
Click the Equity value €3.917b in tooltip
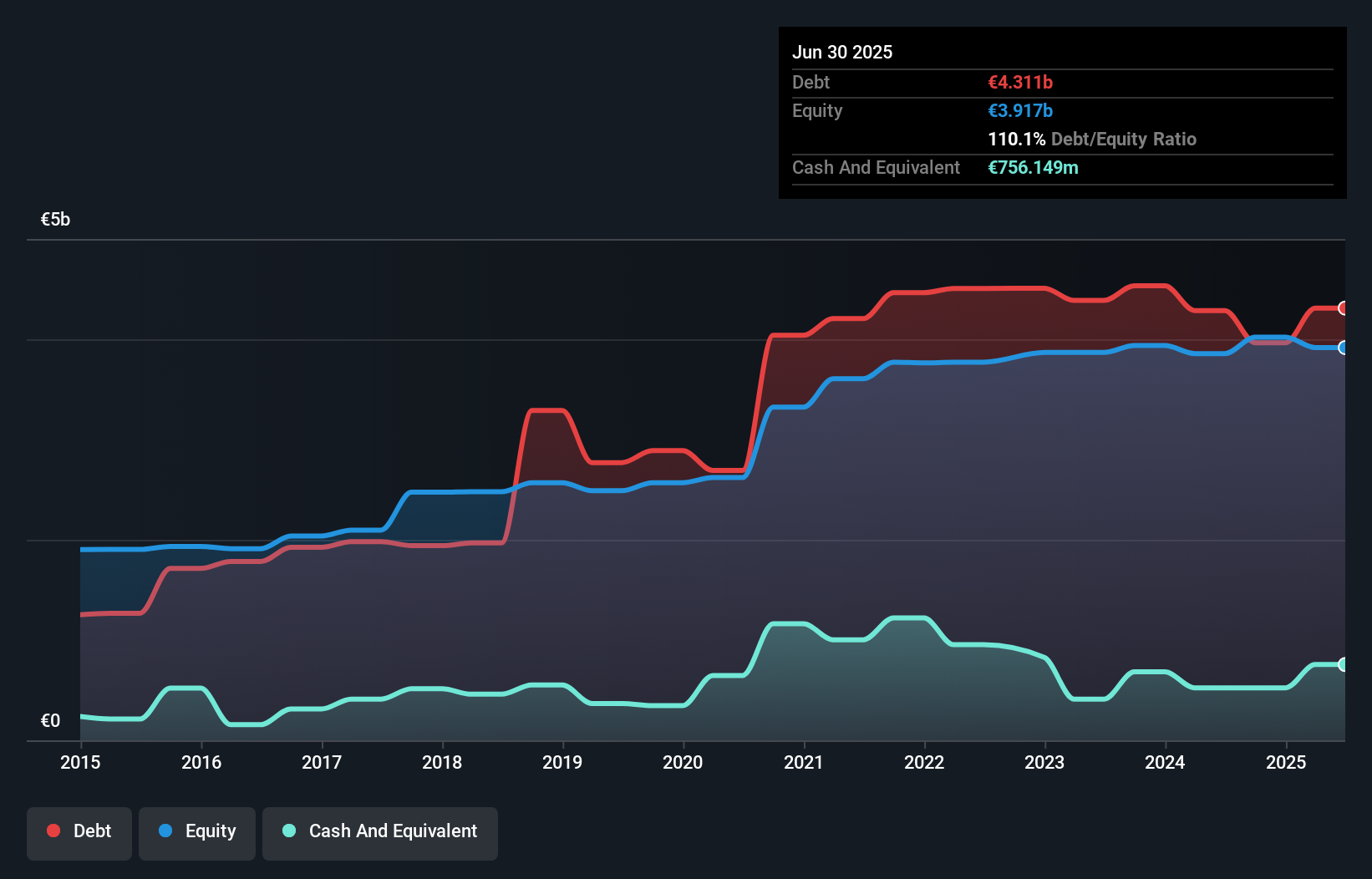[1020, 110]
